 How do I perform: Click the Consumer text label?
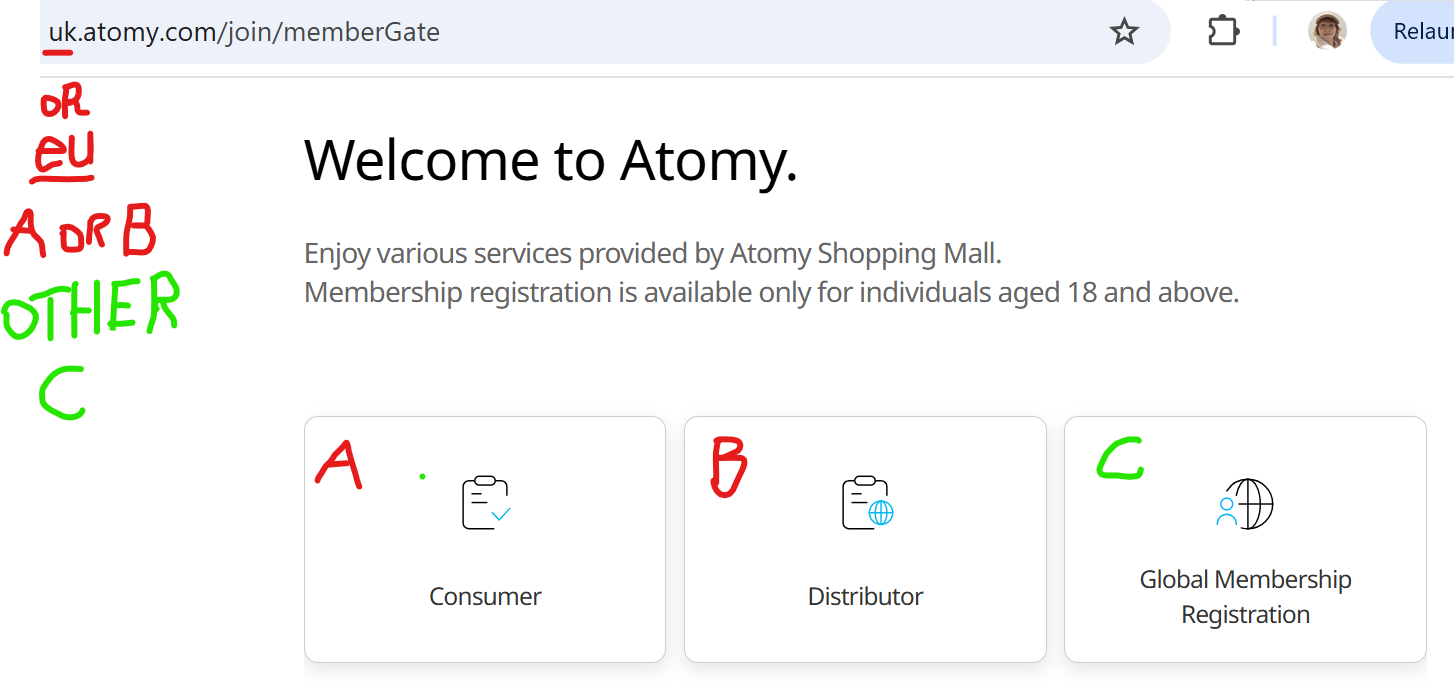pos(484,596)
